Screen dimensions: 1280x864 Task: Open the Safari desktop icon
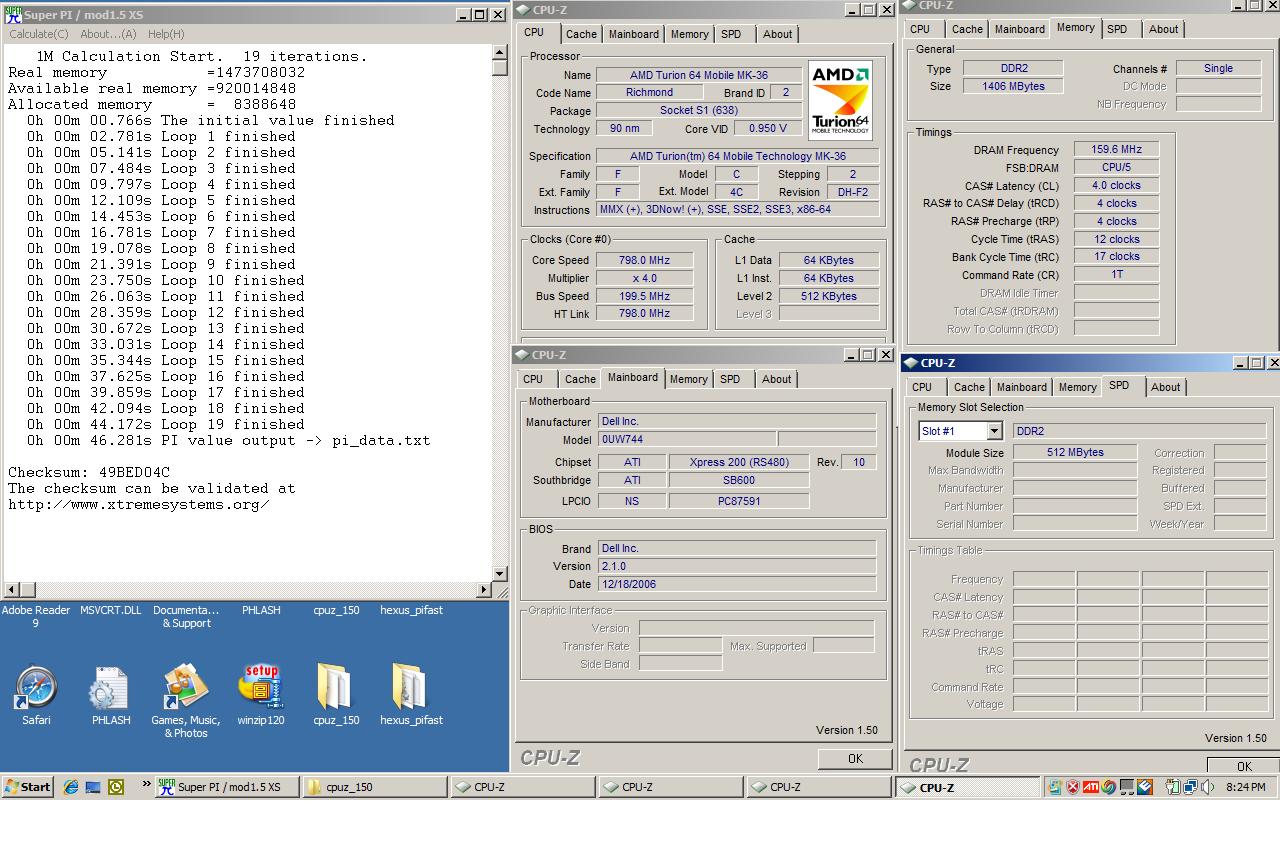click(x=36, y=688)
